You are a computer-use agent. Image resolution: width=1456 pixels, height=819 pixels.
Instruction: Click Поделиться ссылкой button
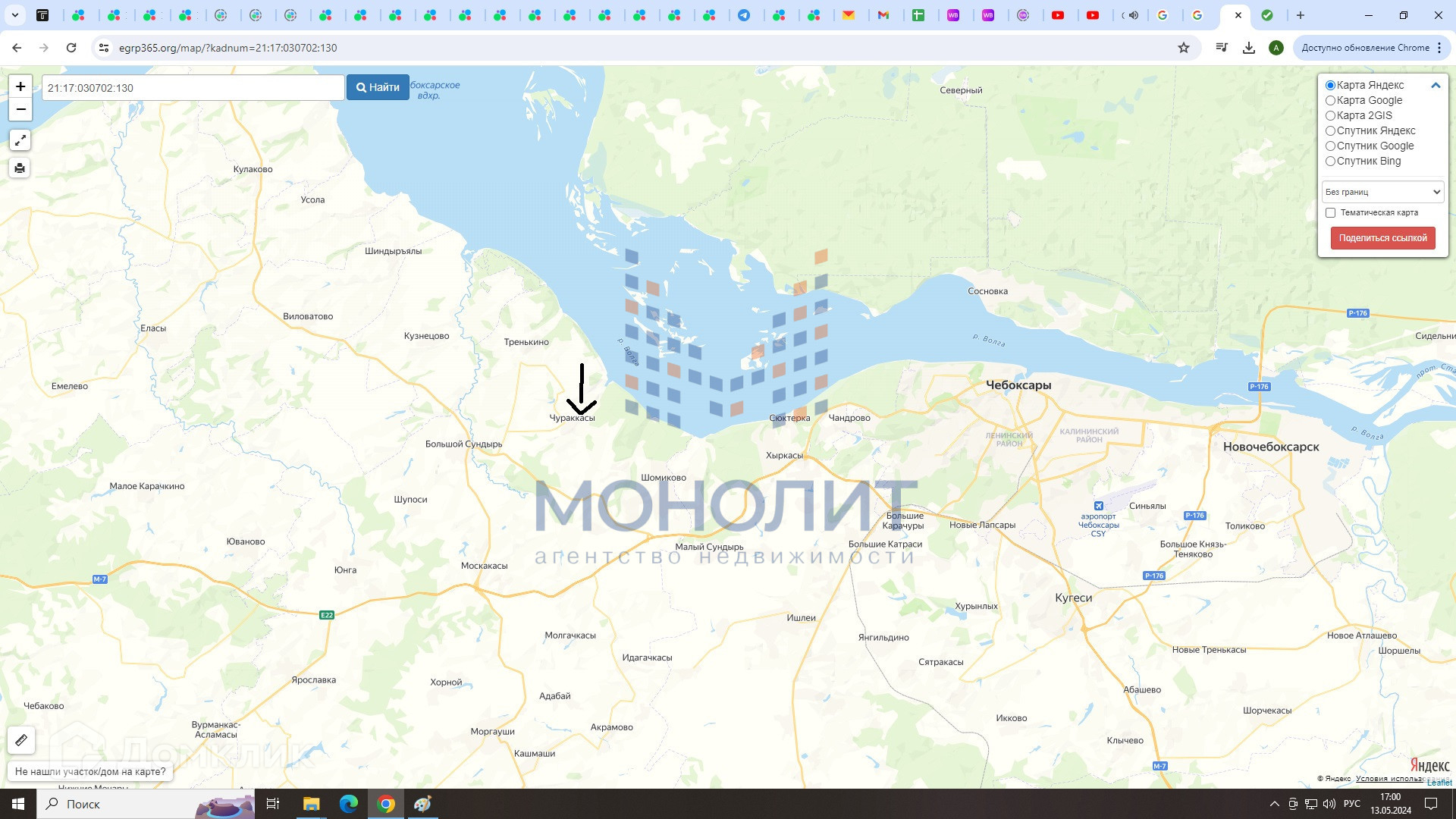click(x=1382, y=237)
